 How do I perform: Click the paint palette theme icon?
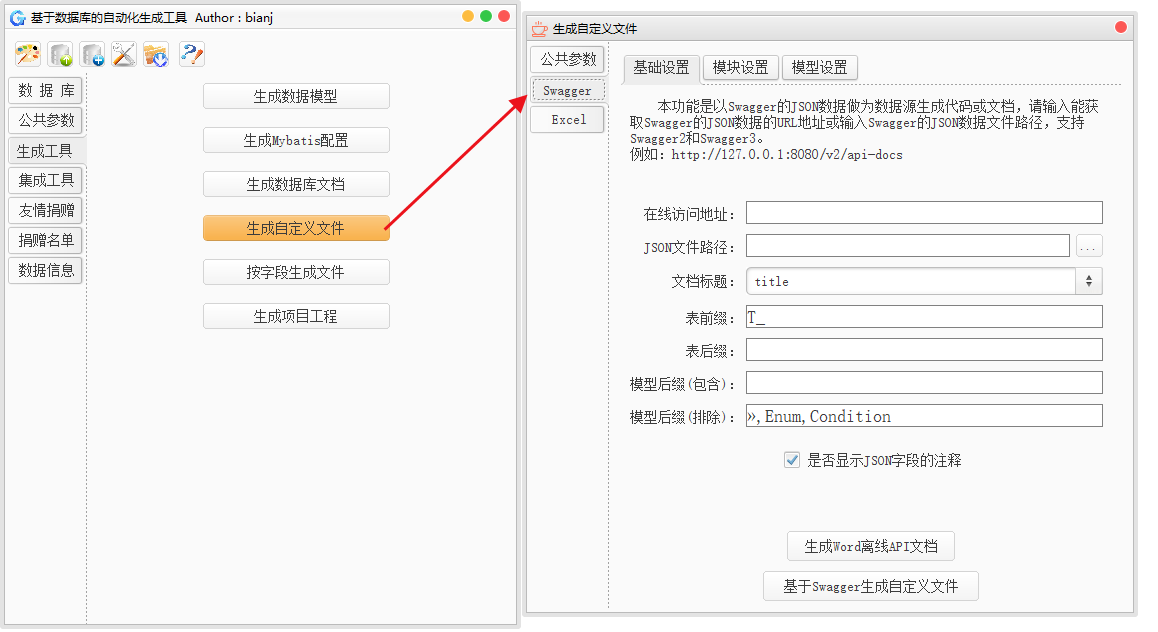(28, 55)
